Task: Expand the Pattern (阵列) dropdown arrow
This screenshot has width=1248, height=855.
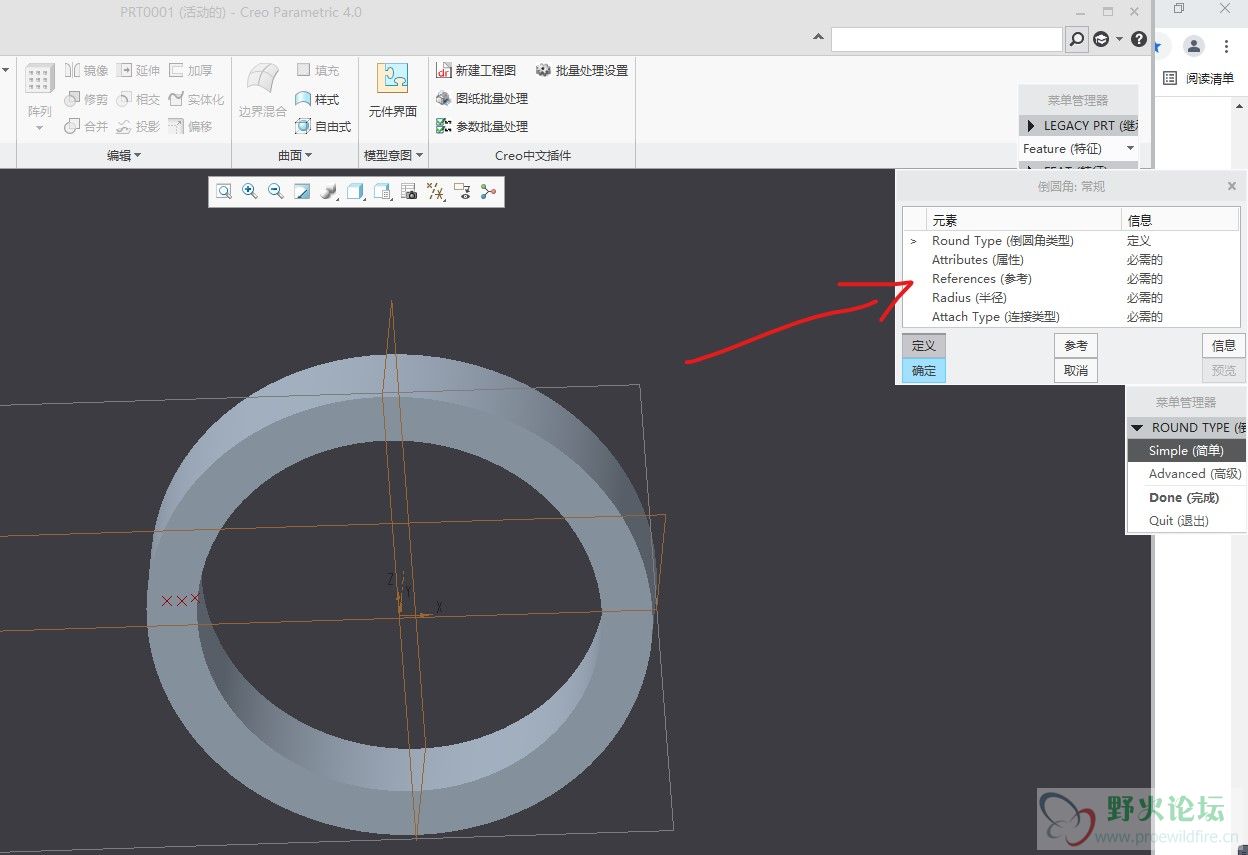Action: 40,128
